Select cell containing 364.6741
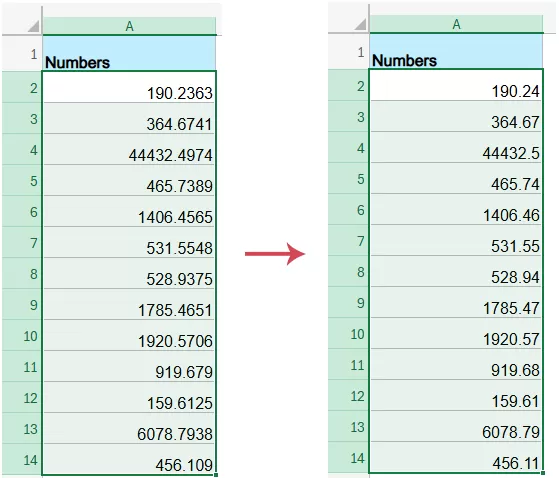 [x=129, y=118]
